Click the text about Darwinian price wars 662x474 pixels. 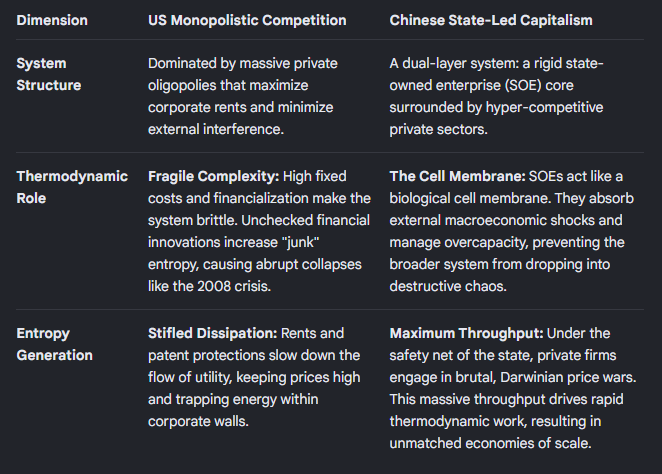coord(513,377)
